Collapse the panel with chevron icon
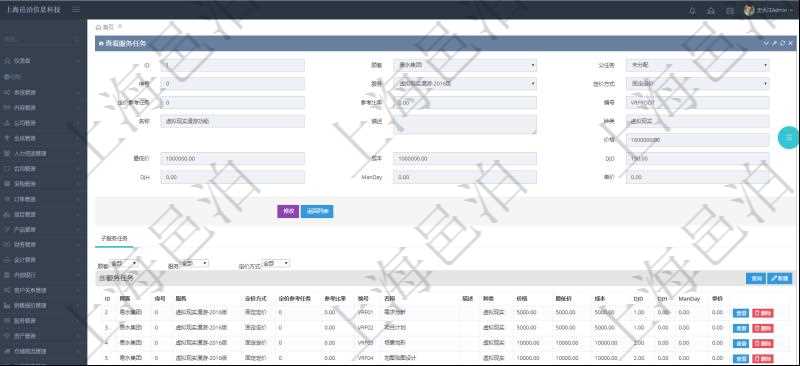800x366 pixels. 766,43
